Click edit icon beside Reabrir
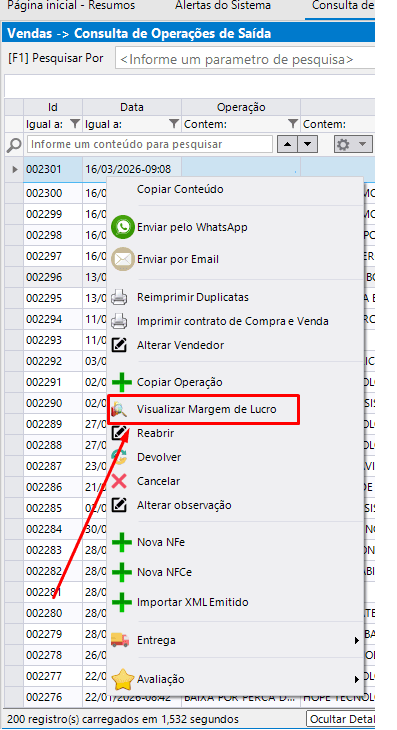 coord(120,433)
